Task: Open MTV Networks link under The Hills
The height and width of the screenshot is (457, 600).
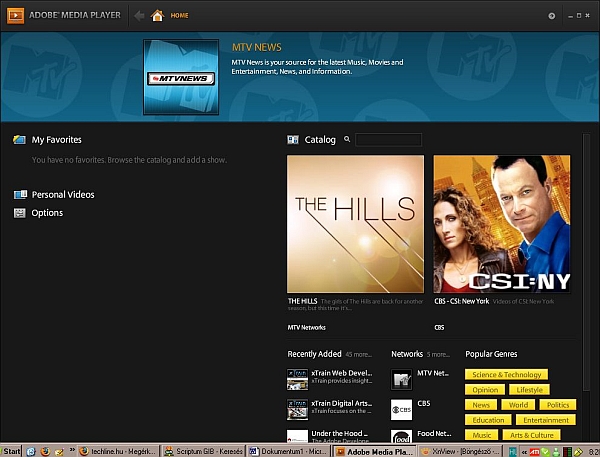Action: [307, 328]
